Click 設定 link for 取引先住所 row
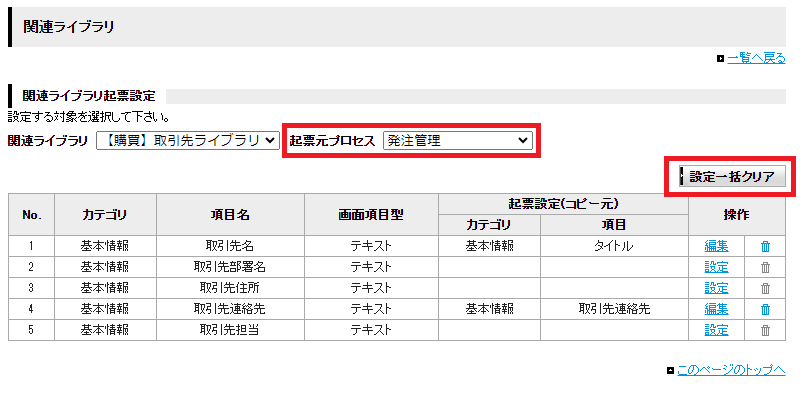Screen dimensions: 805x394 tap(716, 288)
